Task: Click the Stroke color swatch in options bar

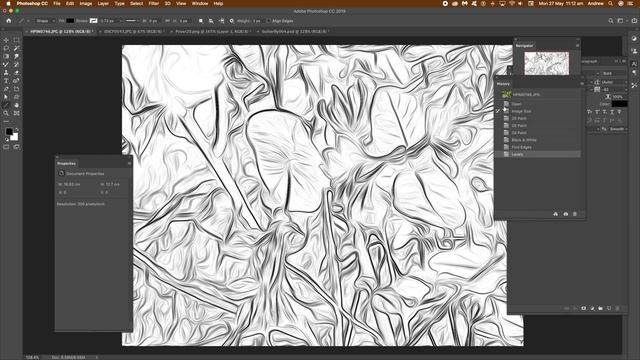Action: [93, 21]
